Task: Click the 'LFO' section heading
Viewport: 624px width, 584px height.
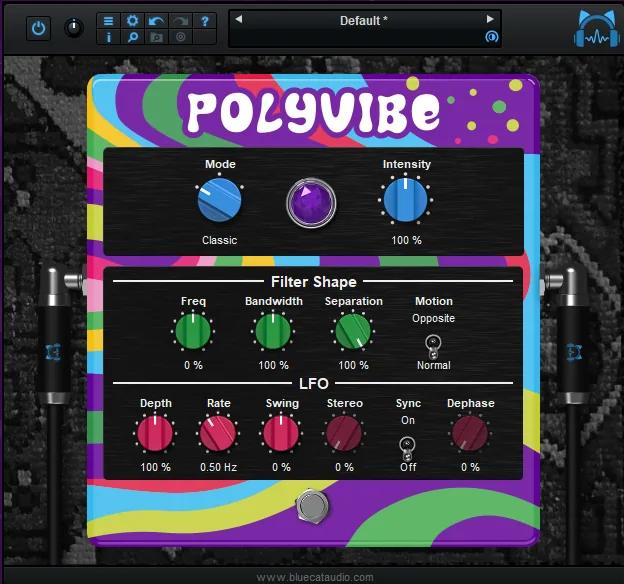Action: click(x=314, y=384)
